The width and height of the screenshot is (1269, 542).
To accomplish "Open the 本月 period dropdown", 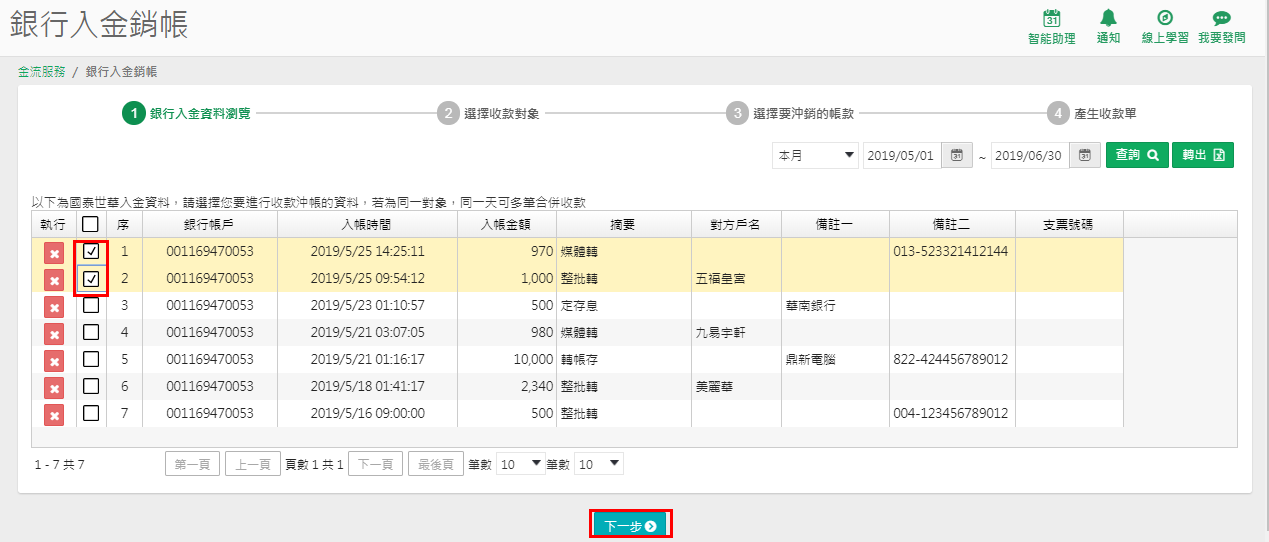I will [x=815, y=155].
